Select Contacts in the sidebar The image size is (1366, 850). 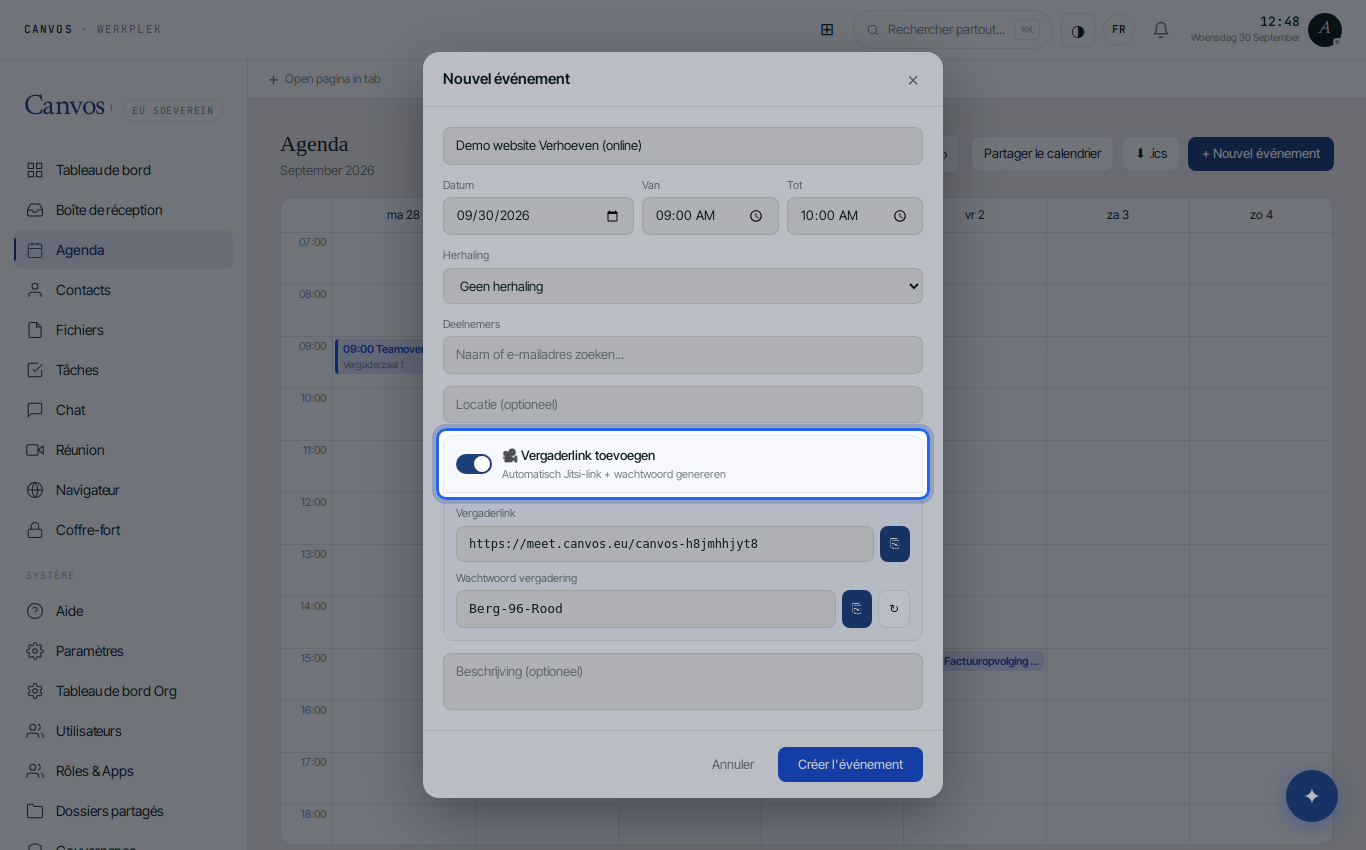coord(124,290)
